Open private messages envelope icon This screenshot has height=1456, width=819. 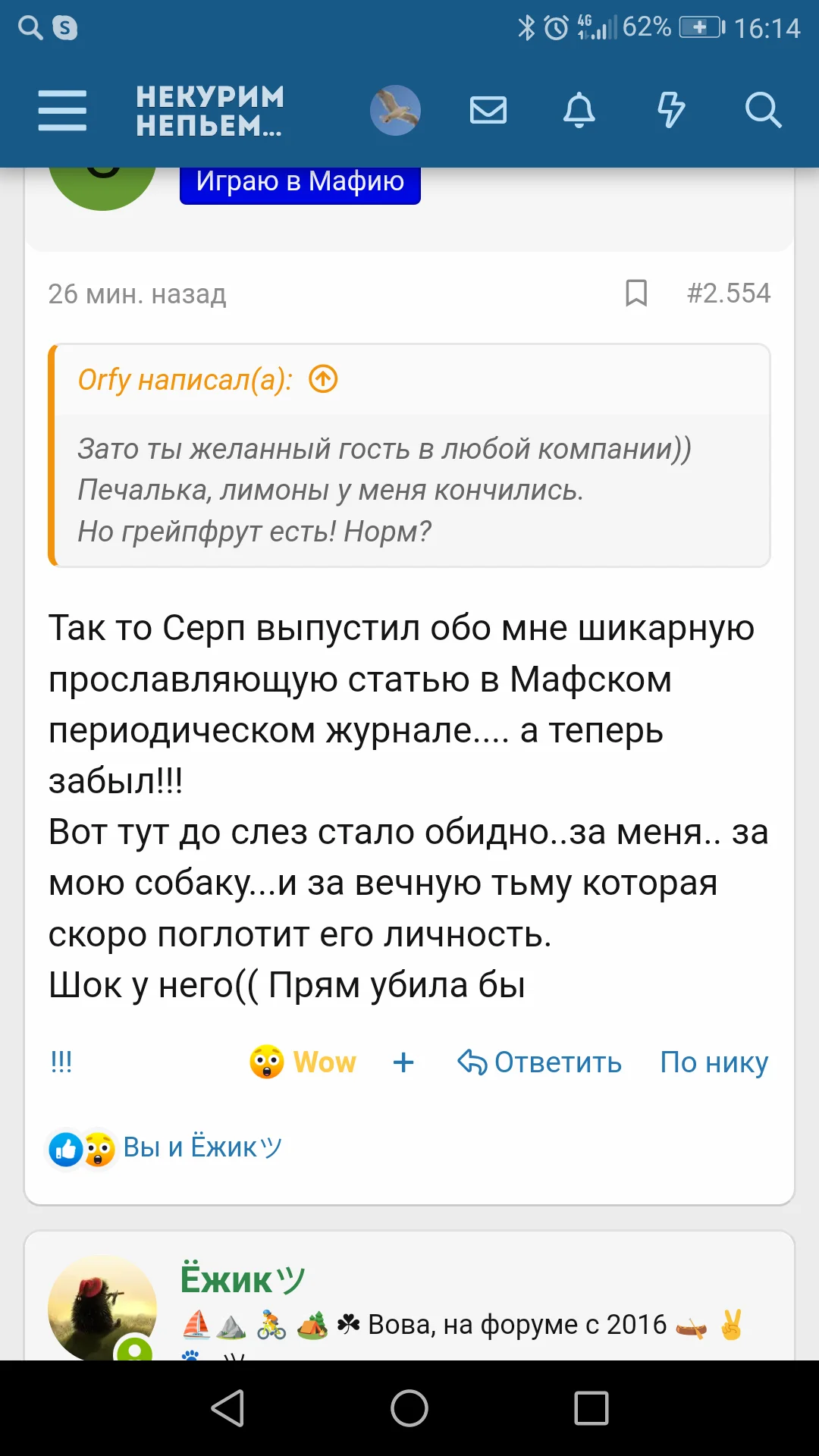pos(488,111)
